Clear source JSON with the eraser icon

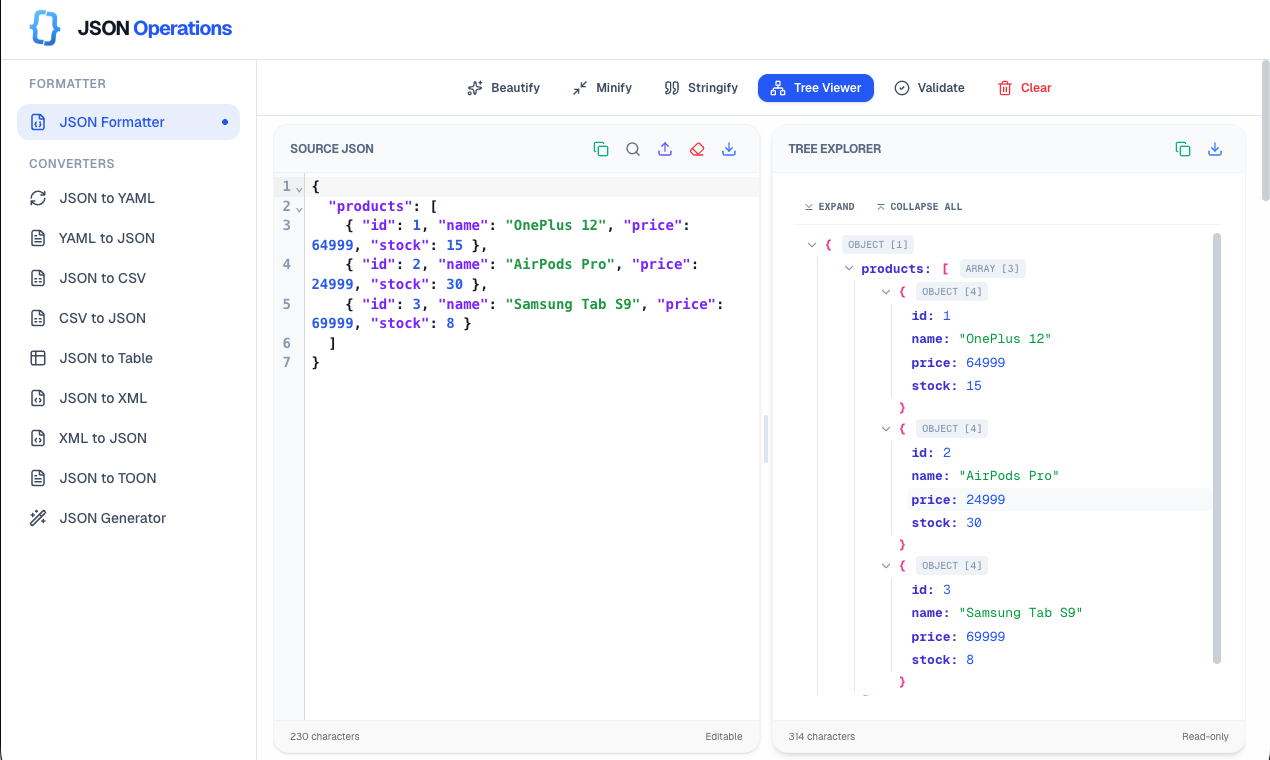[x=697, y=148]
